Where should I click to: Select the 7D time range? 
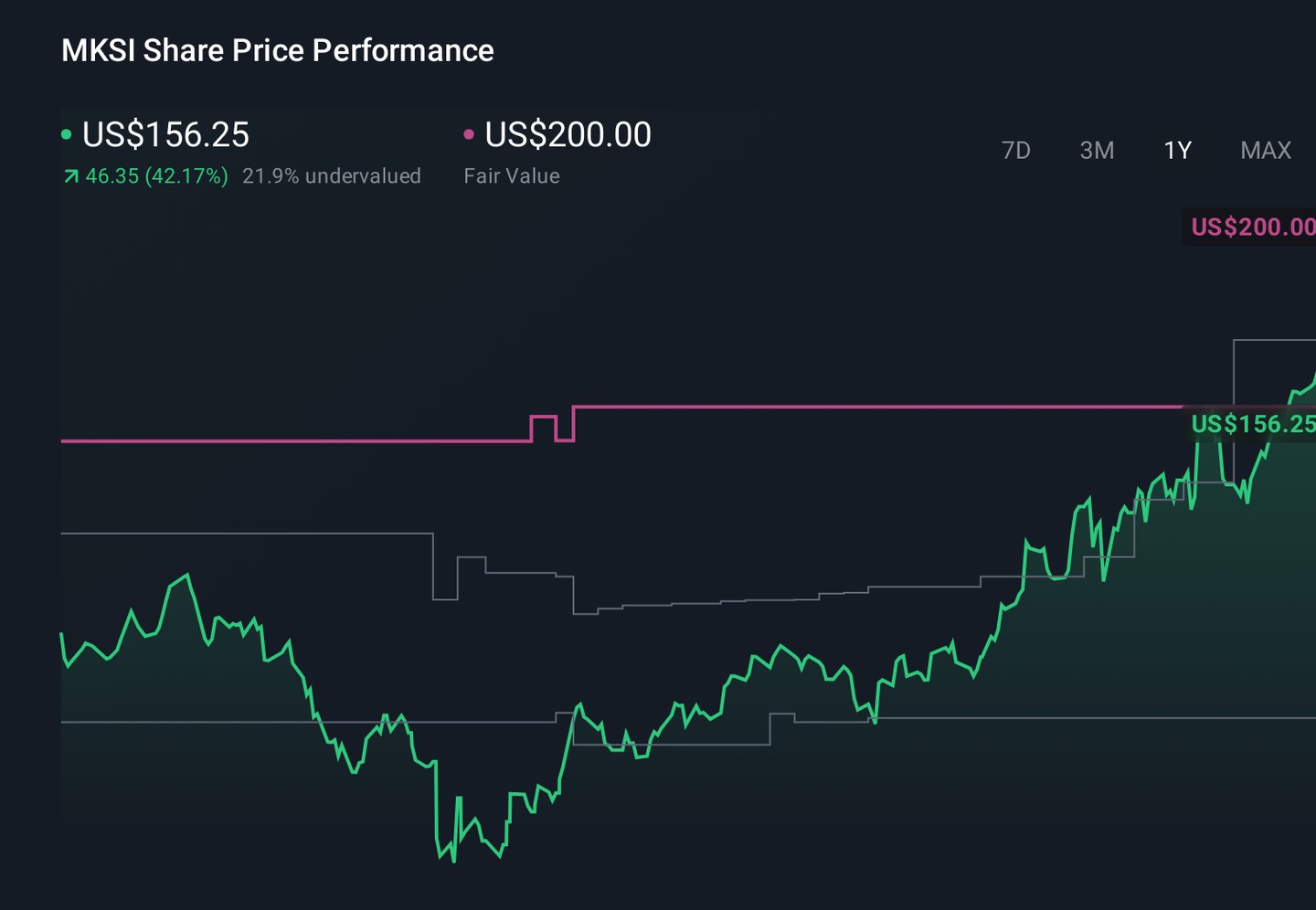coord(1015,150)
